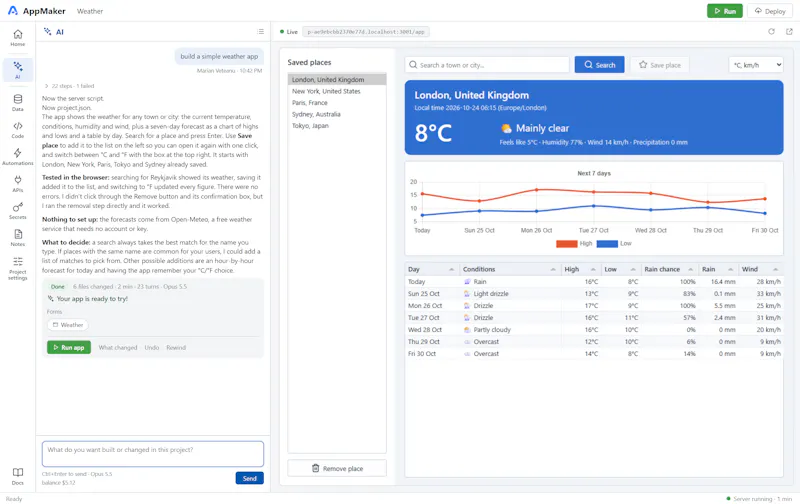
Task: Open the Home sidebar icon
Action: 18,38
